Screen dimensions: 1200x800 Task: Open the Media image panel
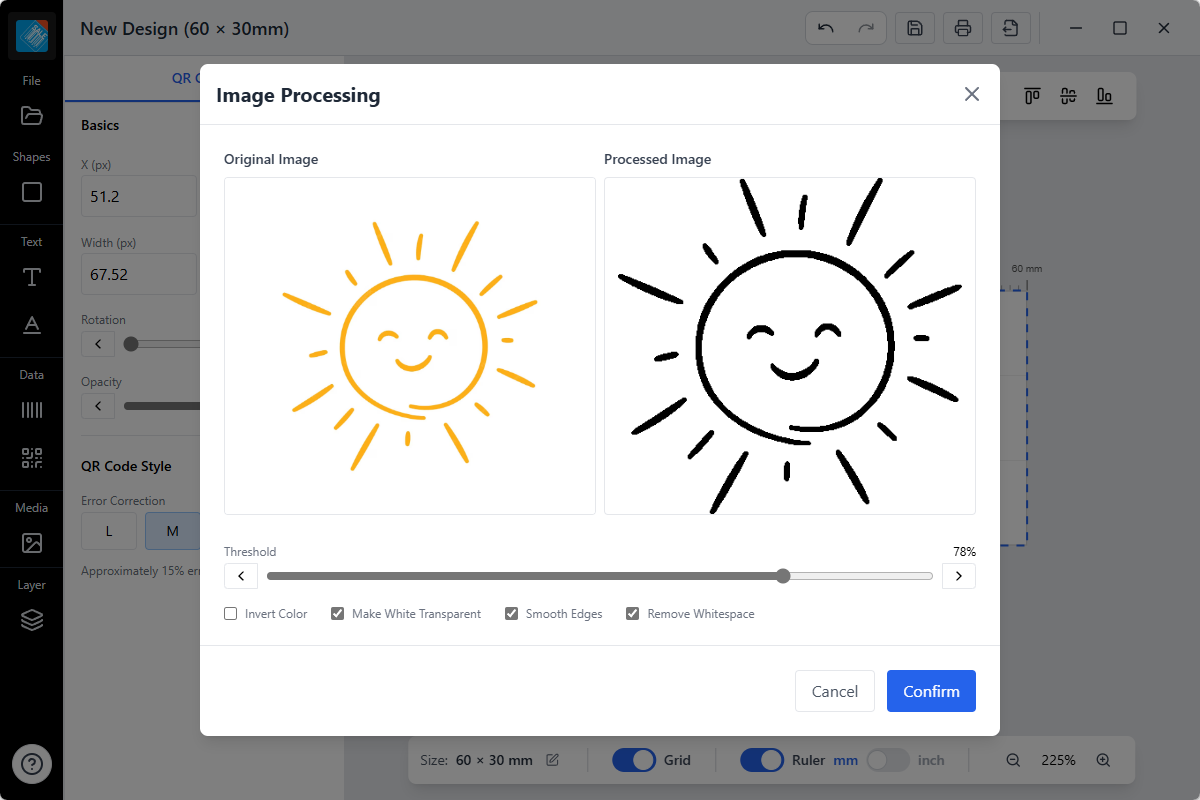coord(31,543)
